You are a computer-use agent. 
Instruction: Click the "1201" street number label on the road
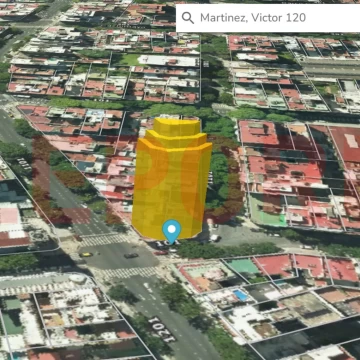click(162, 329)
